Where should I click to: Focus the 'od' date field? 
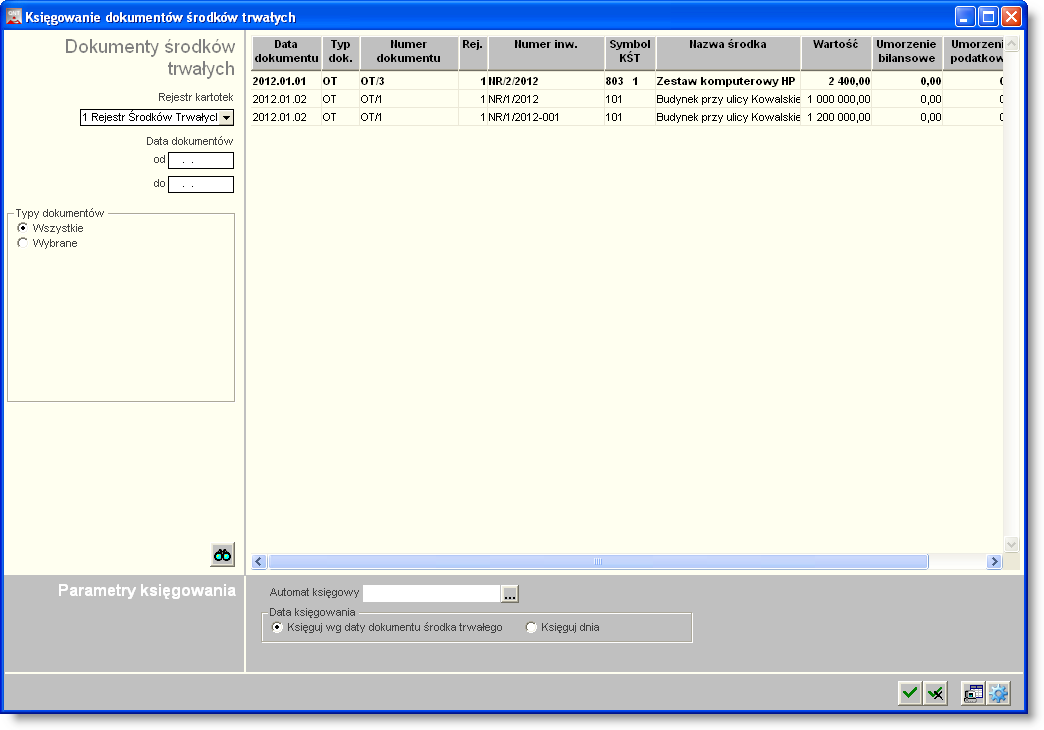tap(201, 161)
